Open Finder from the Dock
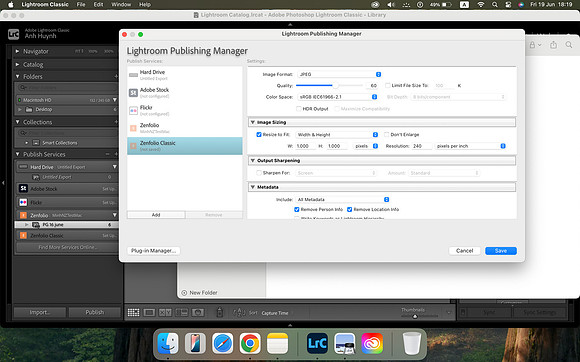The width and height of the screenshot is (580, 362). point(168,343)
